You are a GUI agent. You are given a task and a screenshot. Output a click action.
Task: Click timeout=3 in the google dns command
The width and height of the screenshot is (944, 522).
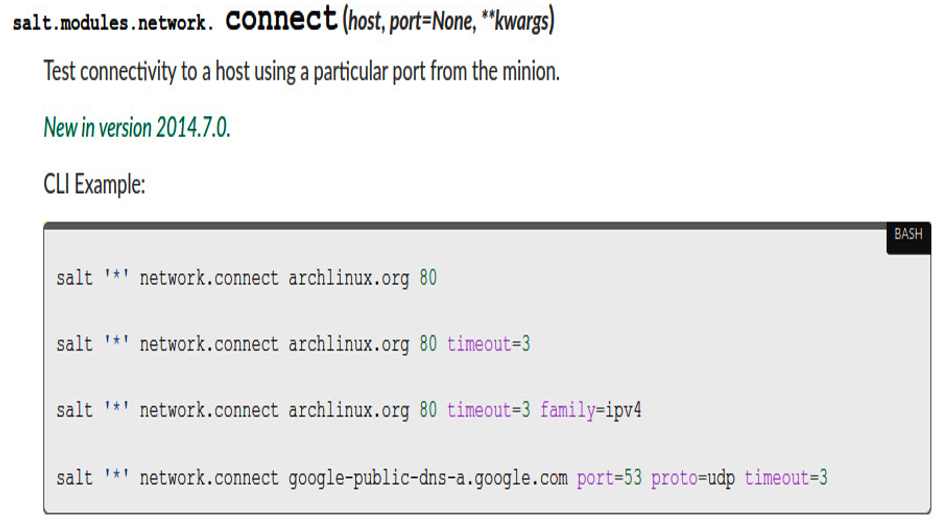click(x=786, y=478)
